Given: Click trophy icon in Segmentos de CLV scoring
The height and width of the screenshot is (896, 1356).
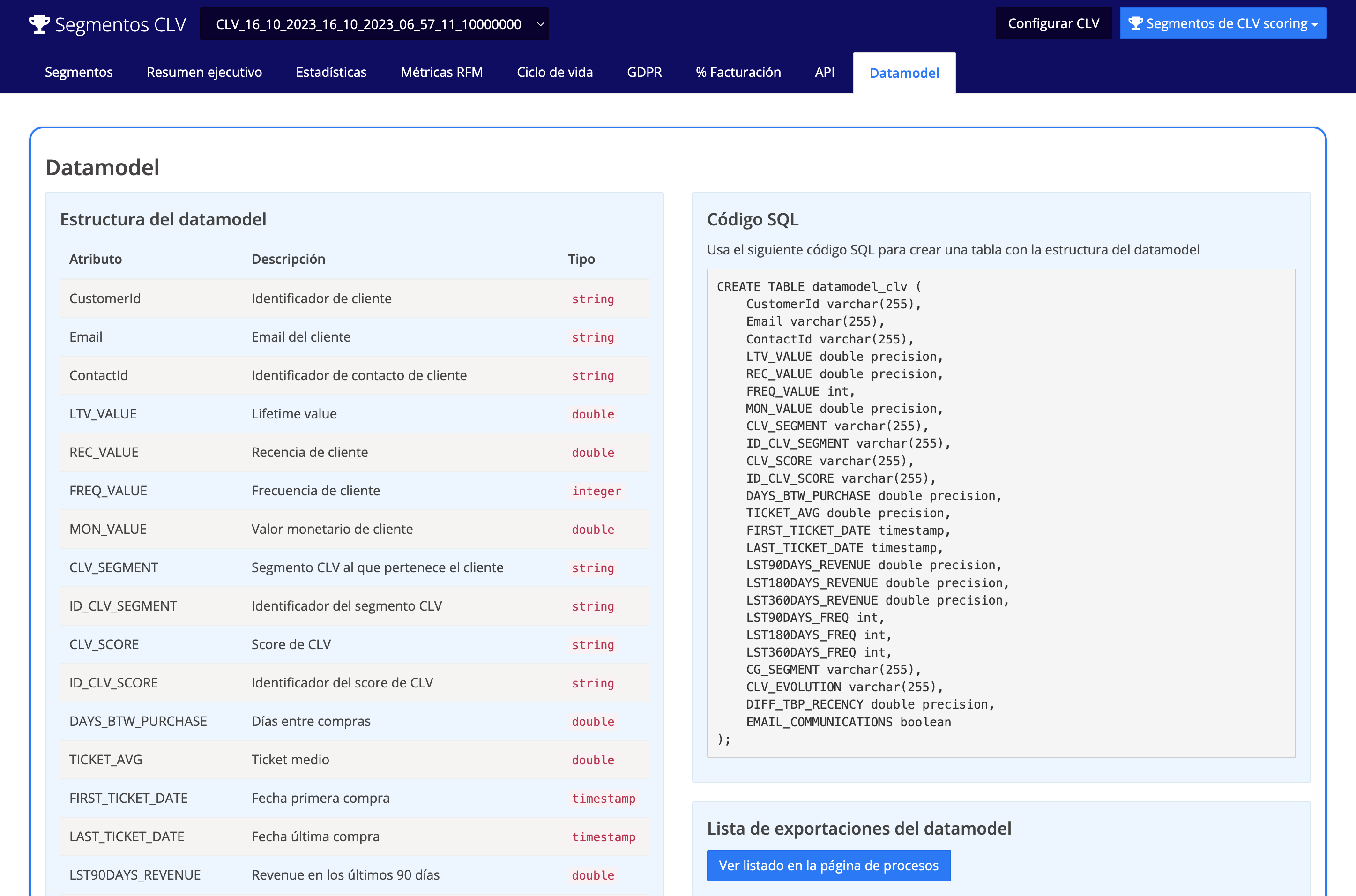Looking at the screenshot, I should (x=1135, y=23).
